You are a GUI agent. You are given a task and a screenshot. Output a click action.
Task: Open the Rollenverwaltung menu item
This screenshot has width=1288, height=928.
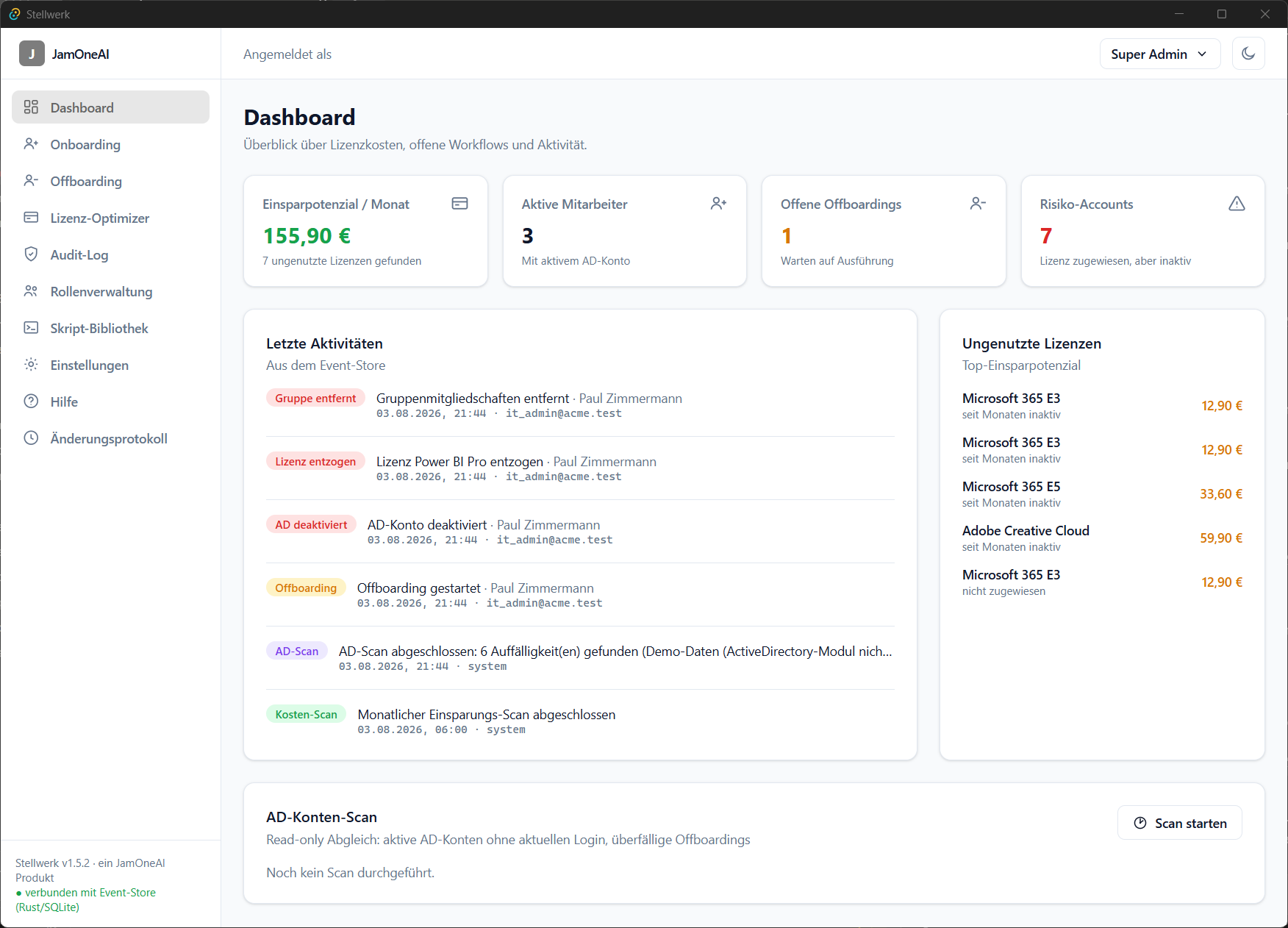pos(110,291)
